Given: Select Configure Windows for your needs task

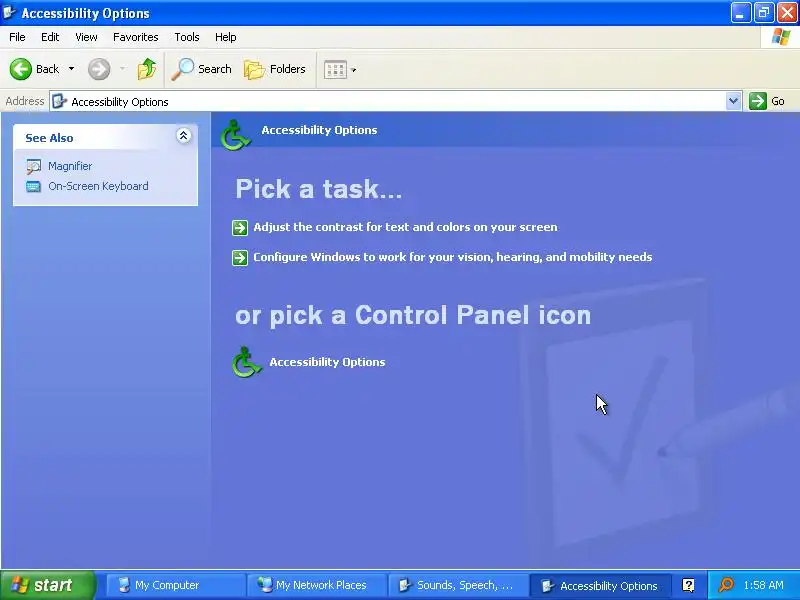Looking at the screenshot, I should pyautogui.click(x=453, y=257).
